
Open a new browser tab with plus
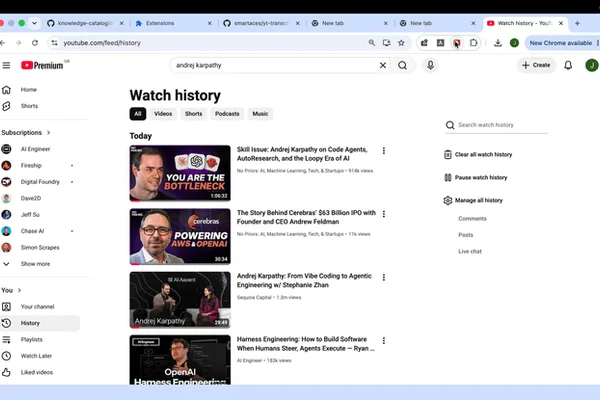click(577, 23)
